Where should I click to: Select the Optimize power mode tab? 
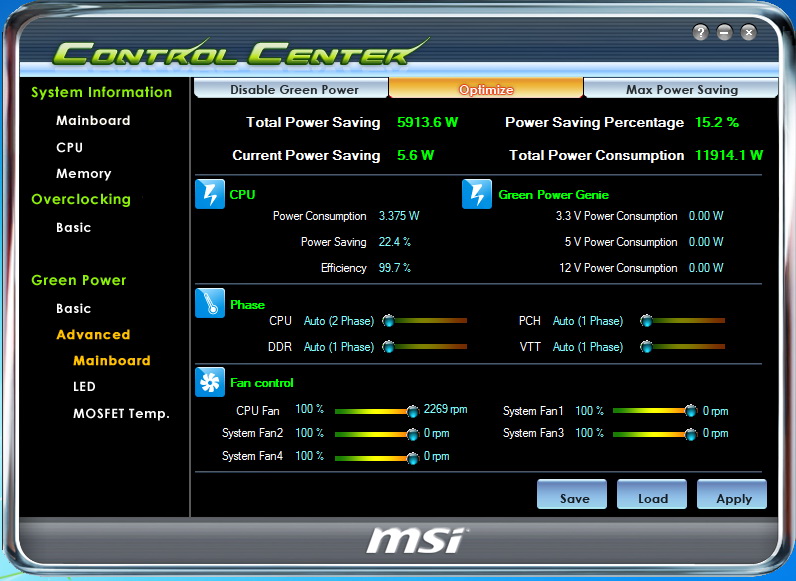tap(486, 89)
